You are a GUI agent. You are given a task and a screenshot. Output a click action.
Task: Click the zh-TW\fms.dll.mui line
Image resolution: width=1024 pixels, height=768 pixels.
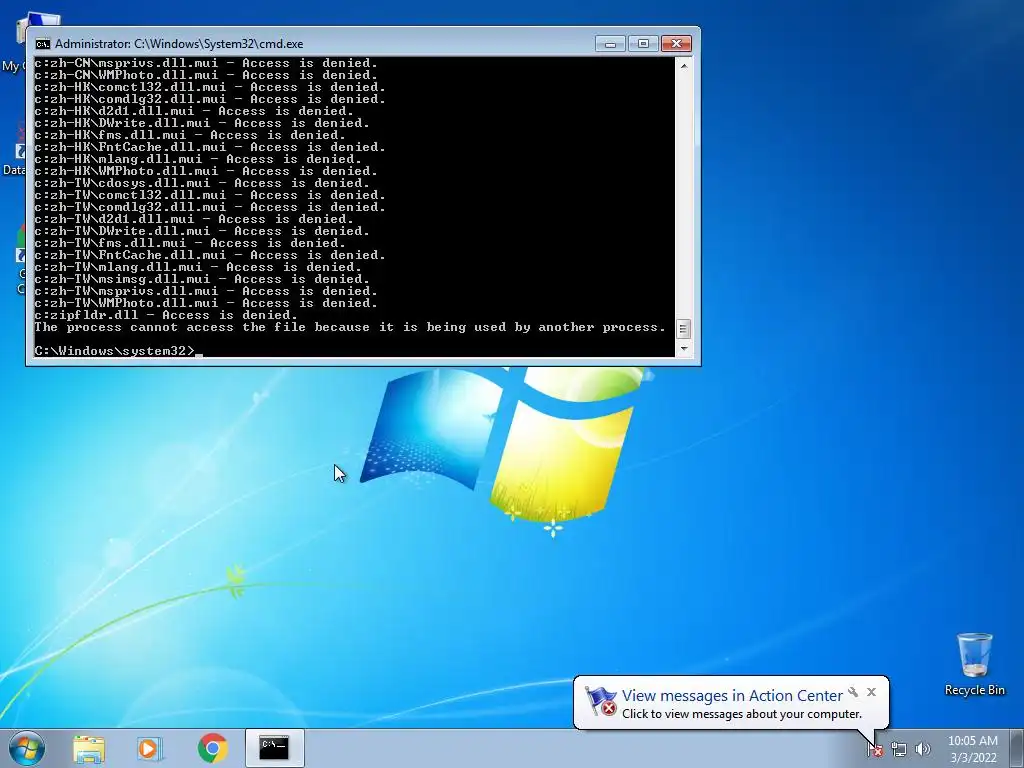[x=190, y=243]
